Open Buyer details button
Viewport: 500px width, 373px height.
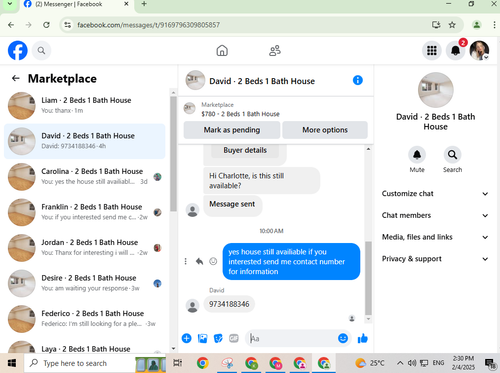tap(245, 150)
